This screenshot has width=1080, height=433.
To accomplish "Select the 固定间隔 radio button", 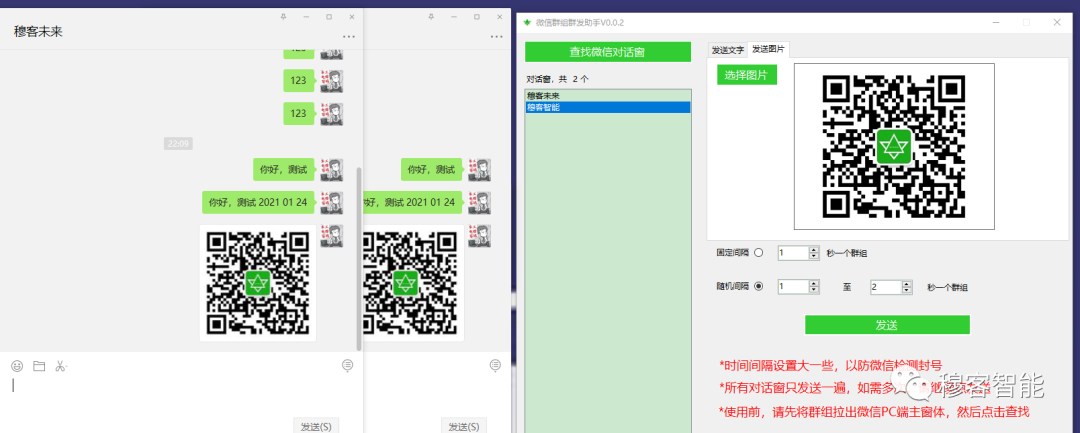I will coord(759,253).
